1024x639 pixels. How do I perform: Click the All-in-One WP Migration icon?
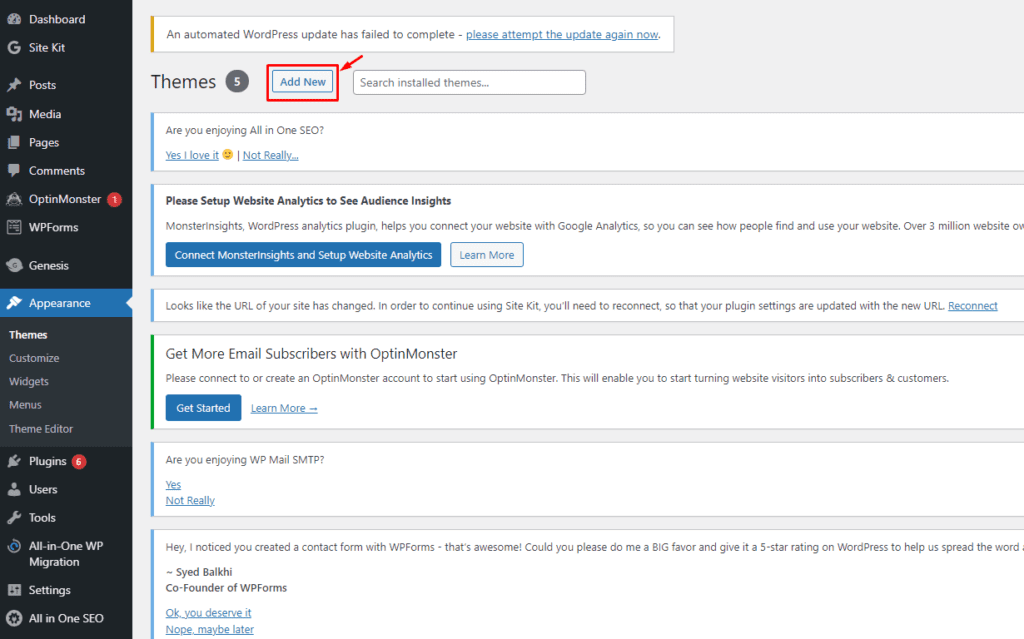click(x=14, y=546)
